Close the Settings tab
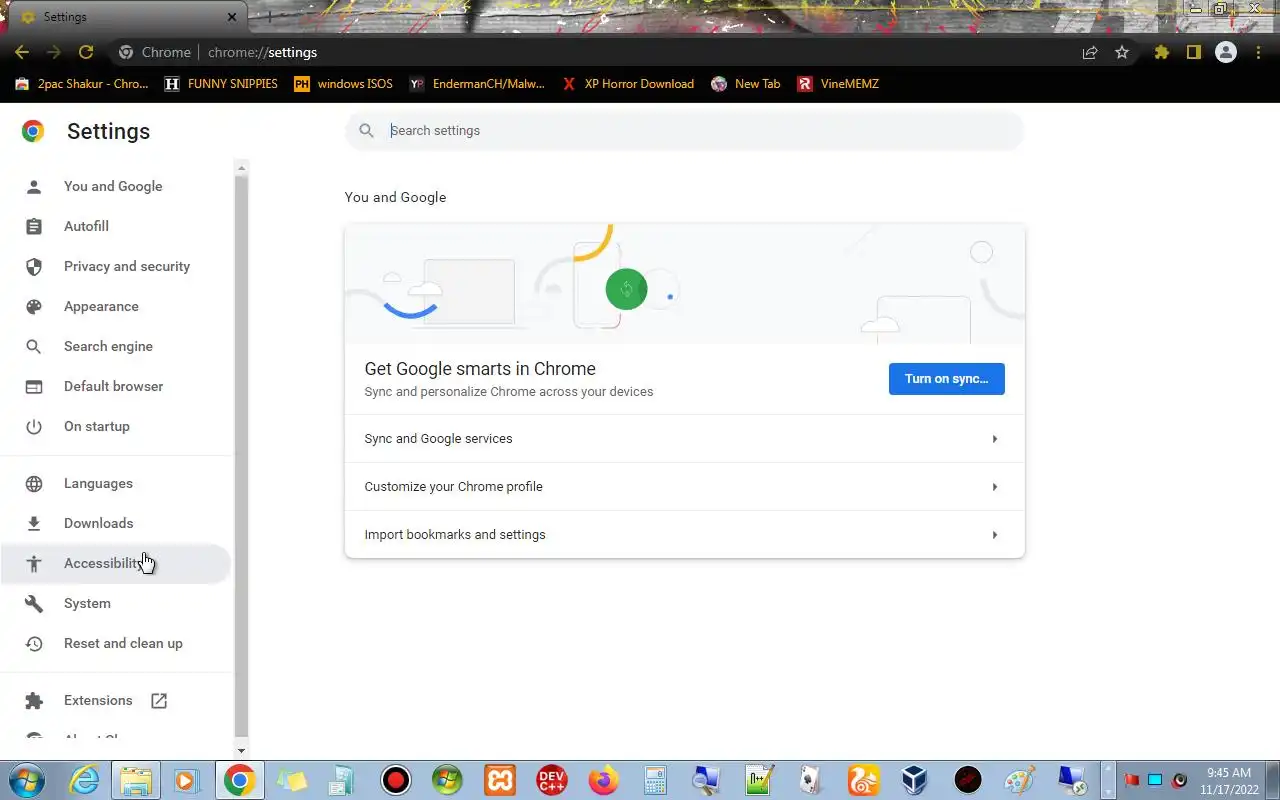This screenshot has width=1280, height=800. coord(232,17)
